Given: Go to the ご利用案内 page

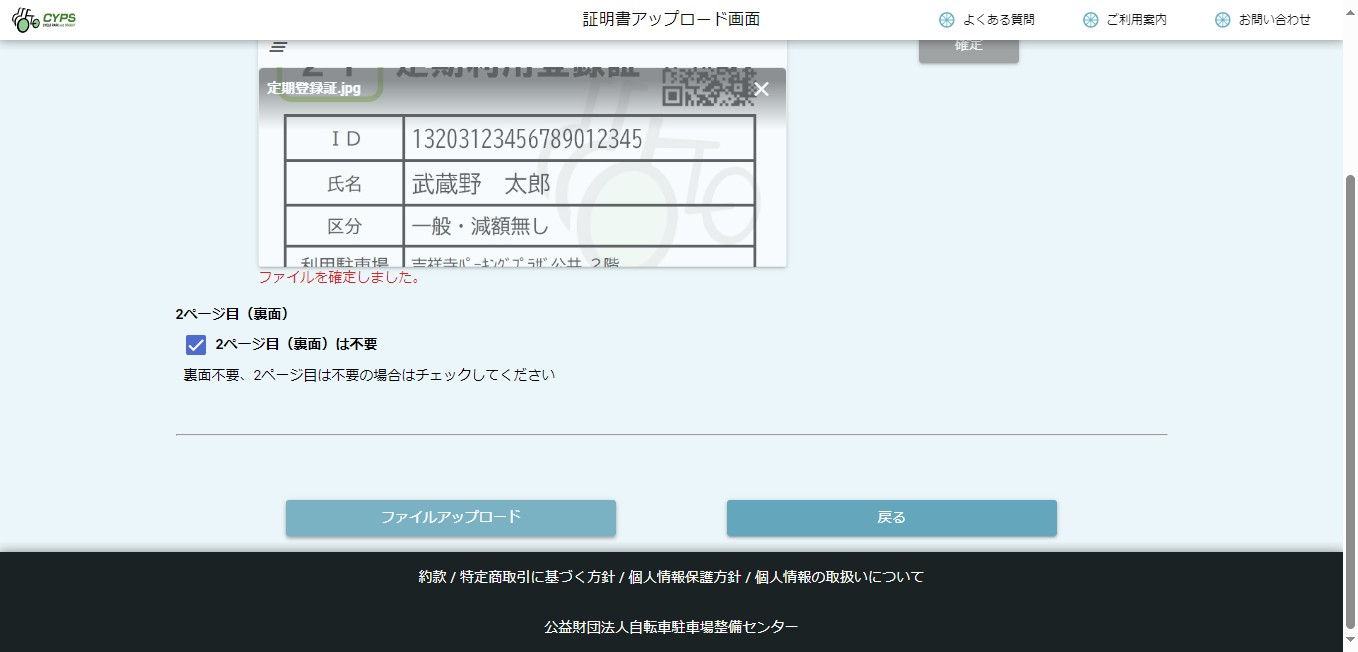Looking at the screenshot, I should pyautogui.click(x=1136, y=20).
